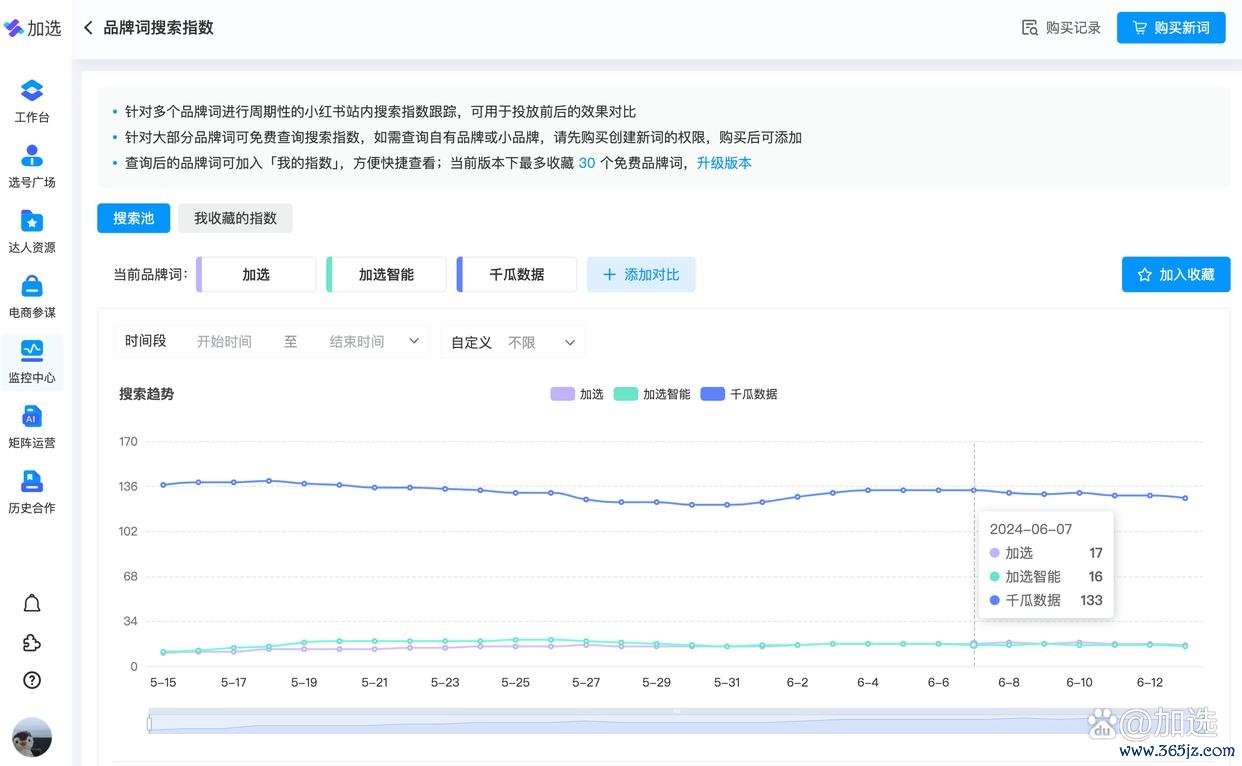Click the 购买新词 button

[1170, 28]
